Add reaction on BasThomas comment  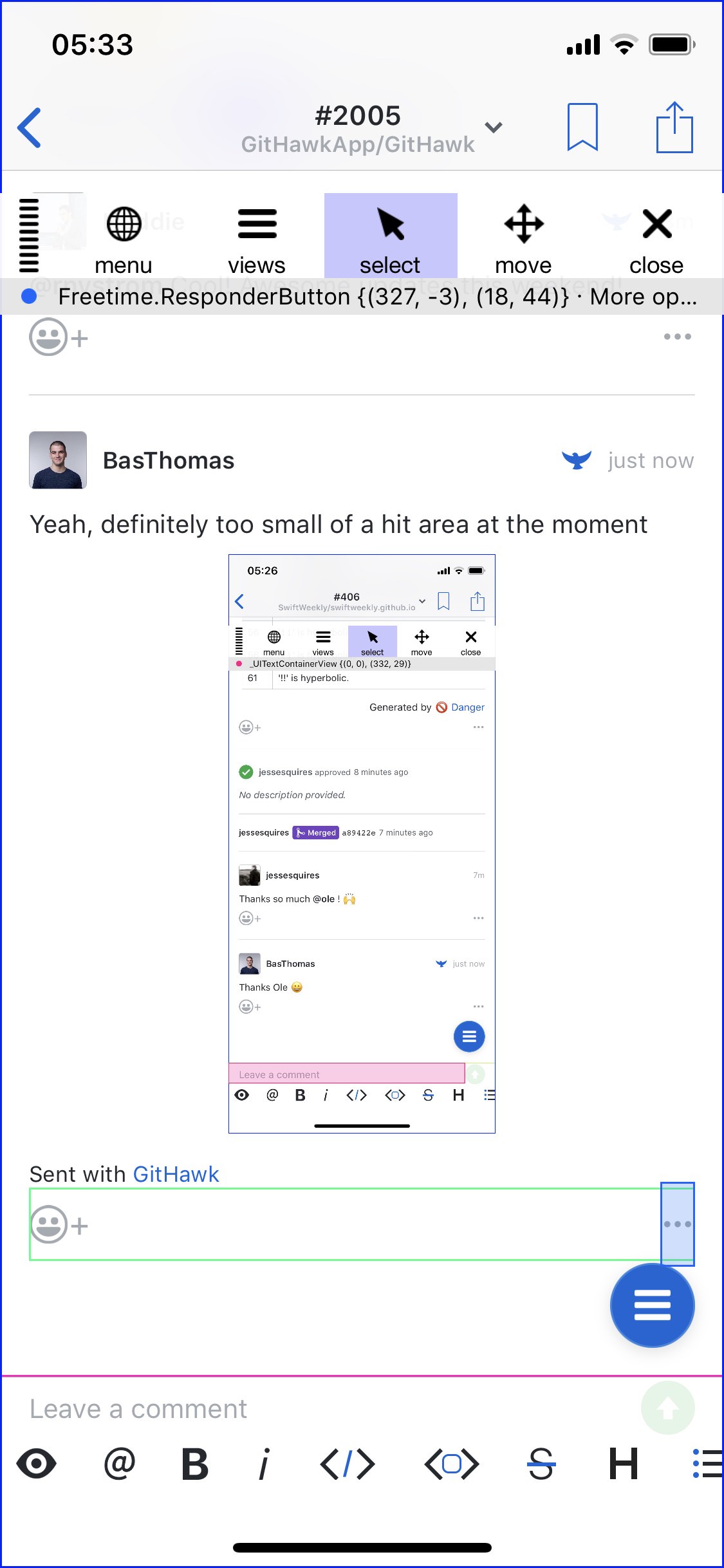[x=59, y=1225]
